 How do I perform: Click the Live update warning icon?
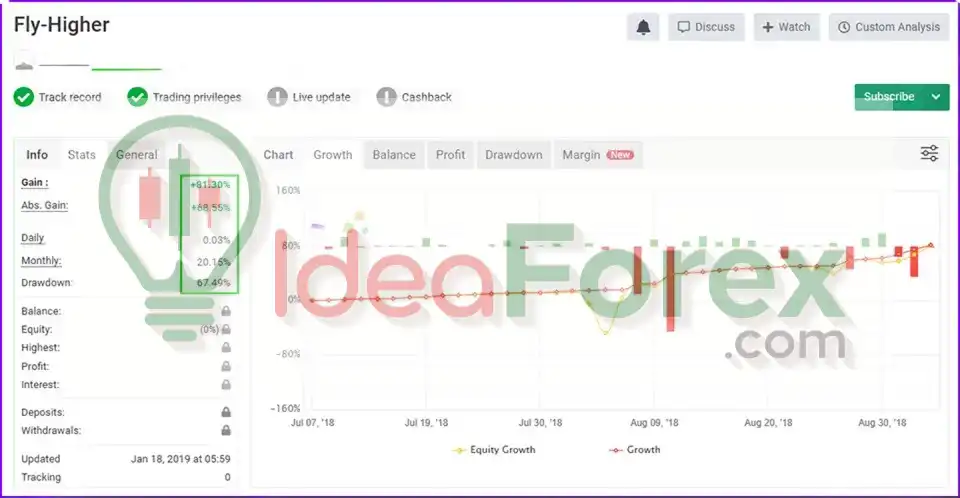277,97
